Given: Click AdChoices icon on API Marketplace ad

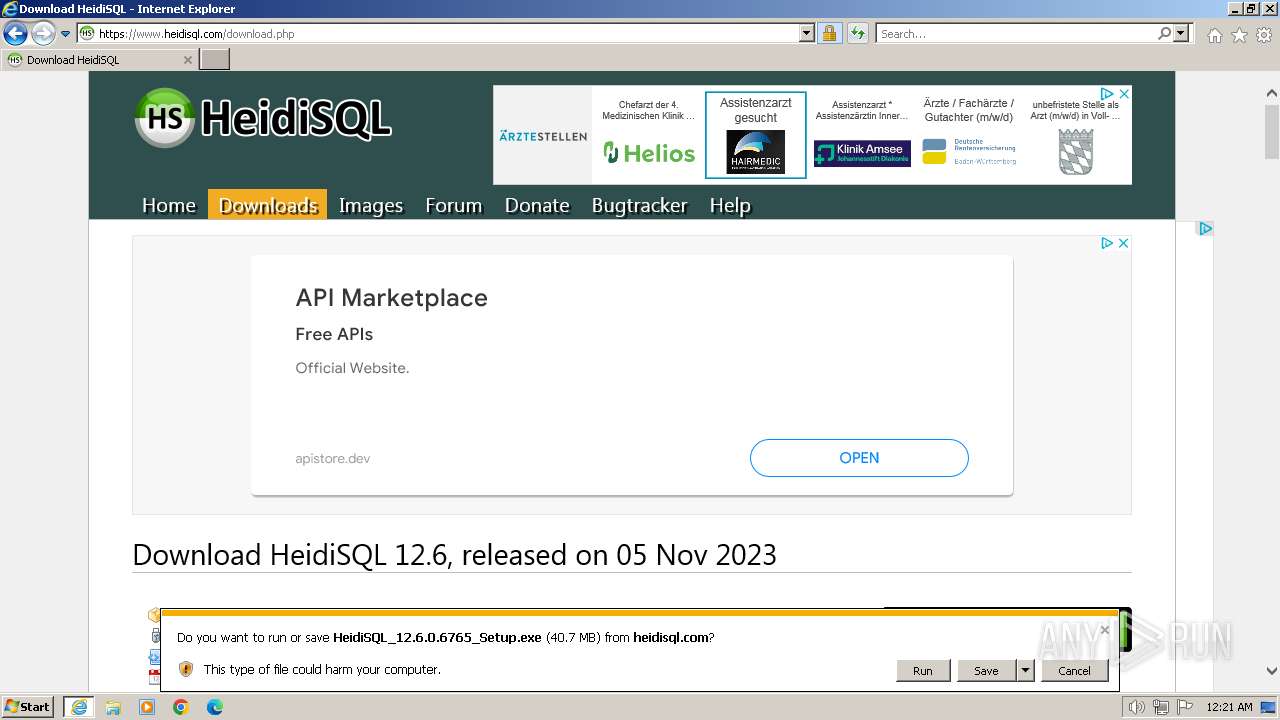Looking at the screenshot, I should coord(1107,243).
